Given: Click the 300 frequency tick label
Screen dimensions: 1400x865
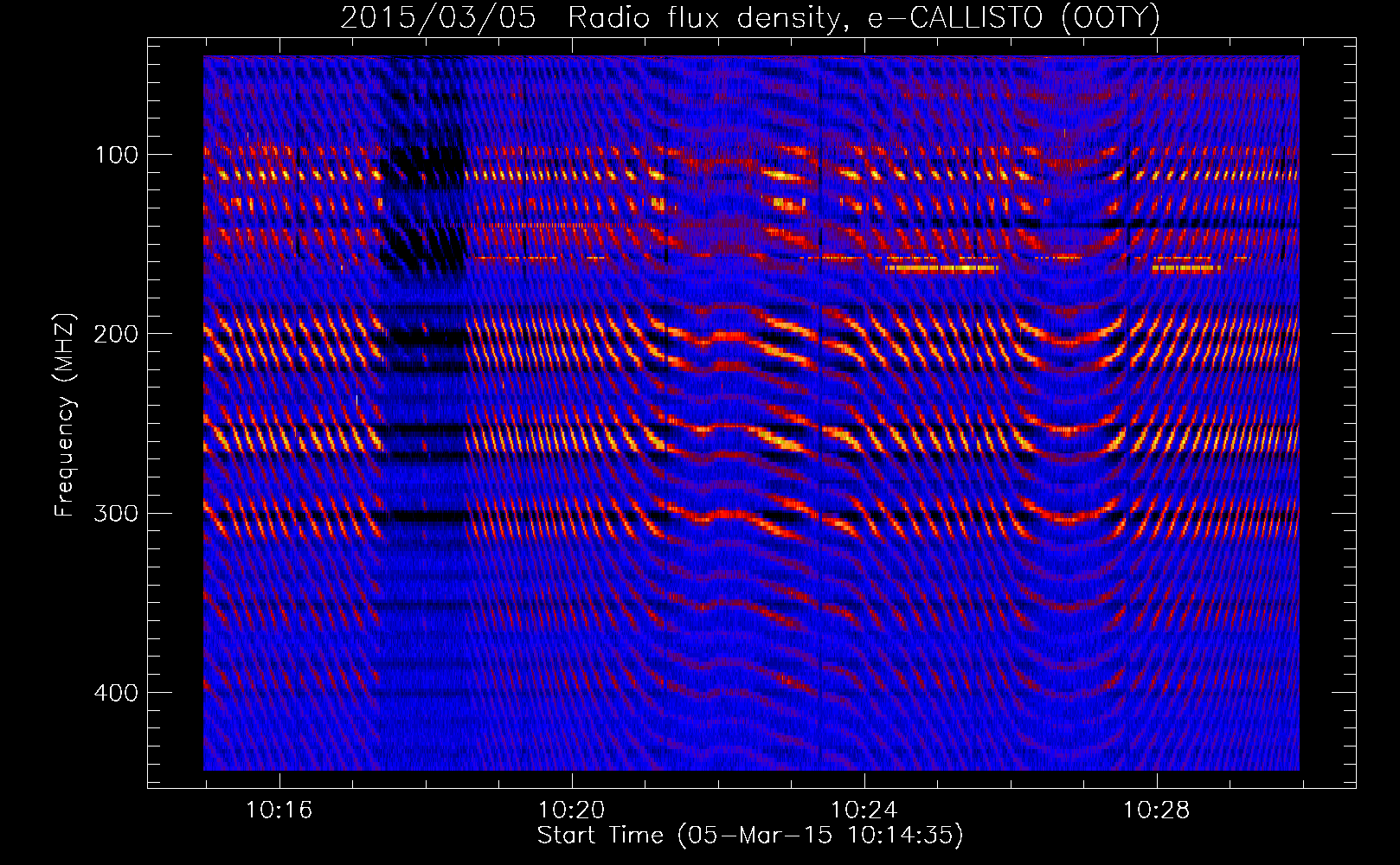Looking at the screenshot, I should coord(117,513).
